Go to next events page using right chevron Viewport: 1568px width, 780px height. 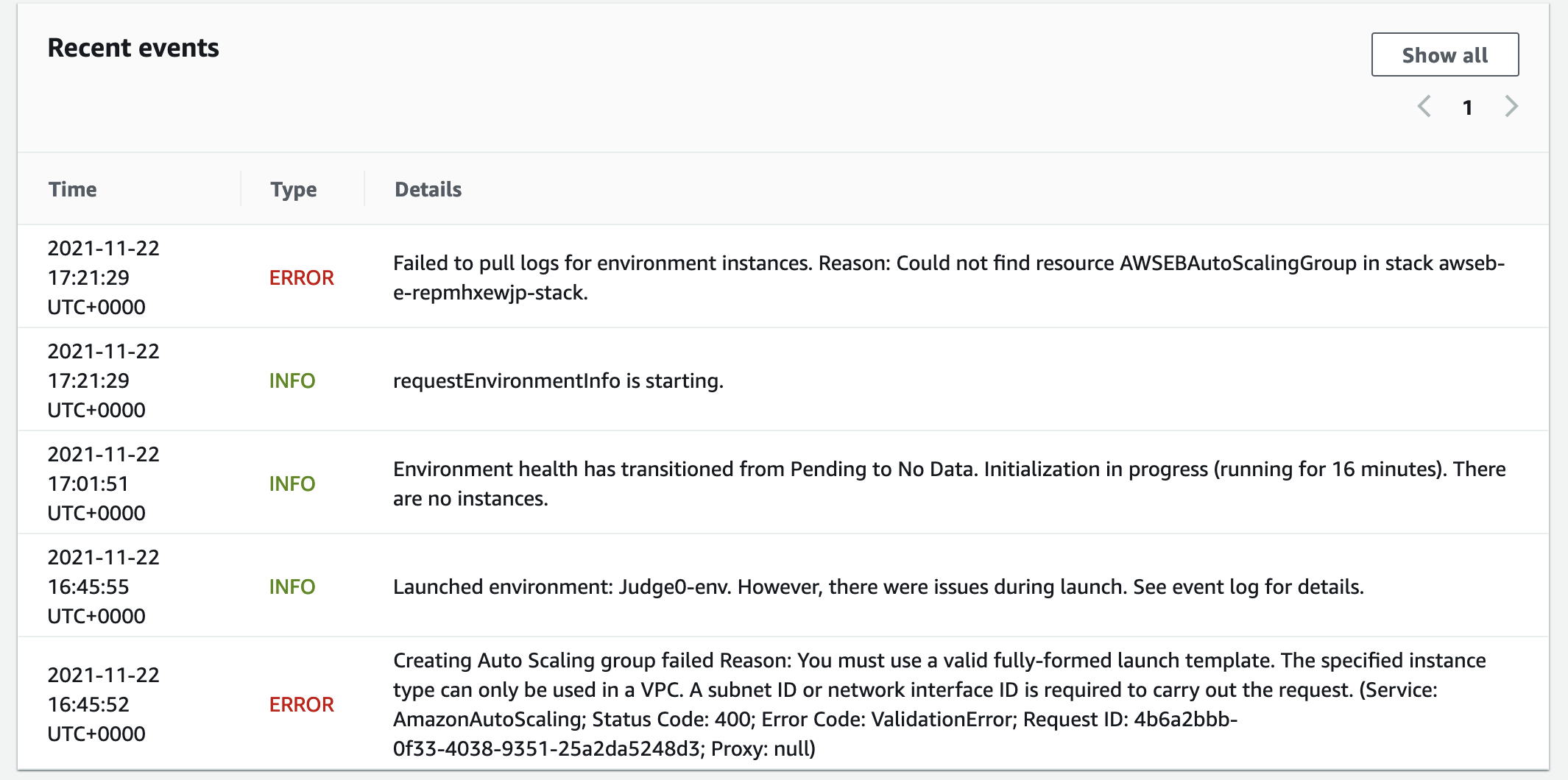click(1511, 107)
